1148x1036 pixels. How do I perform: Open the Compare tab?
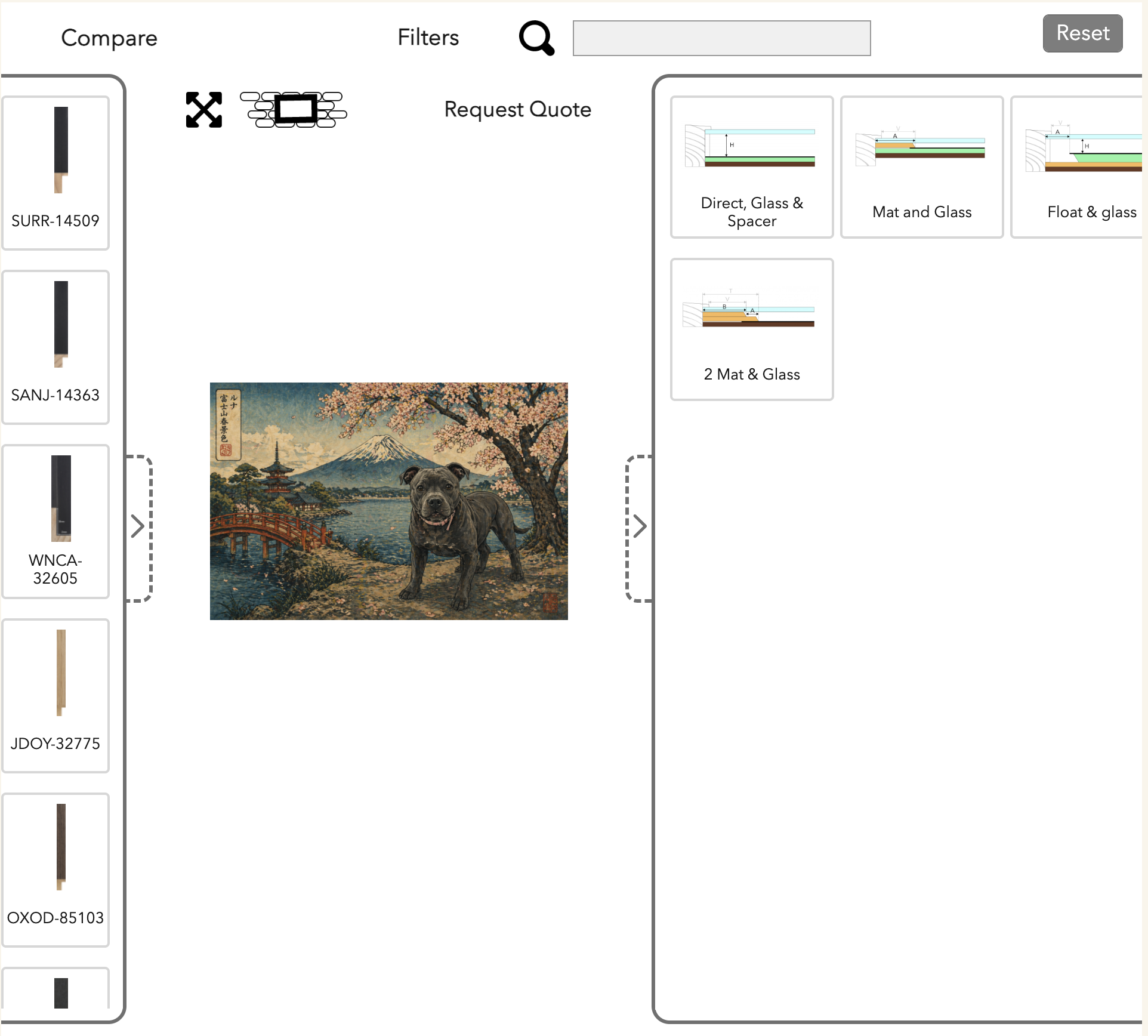point(109,38)
